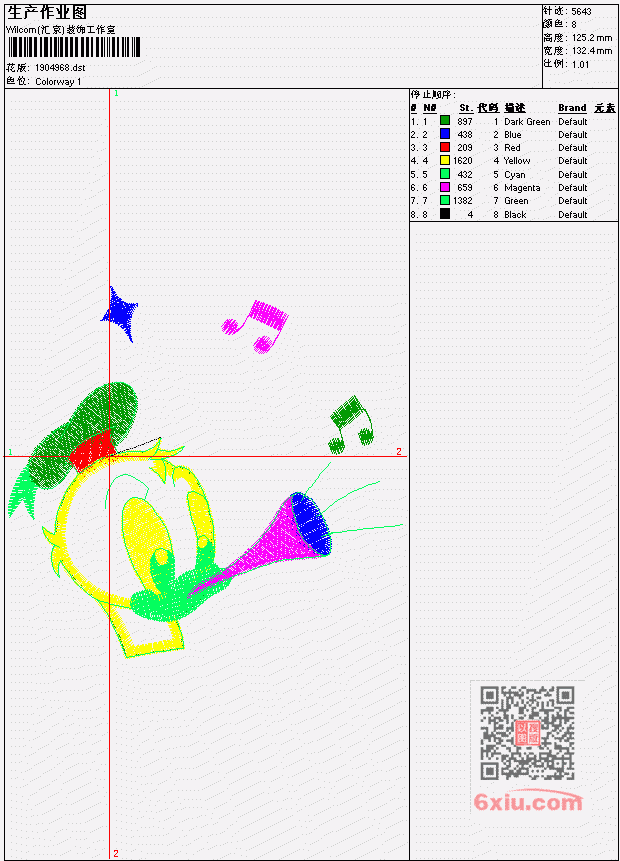Click the stitch count 1620
The image size is (620, 861).
(462, 161)
